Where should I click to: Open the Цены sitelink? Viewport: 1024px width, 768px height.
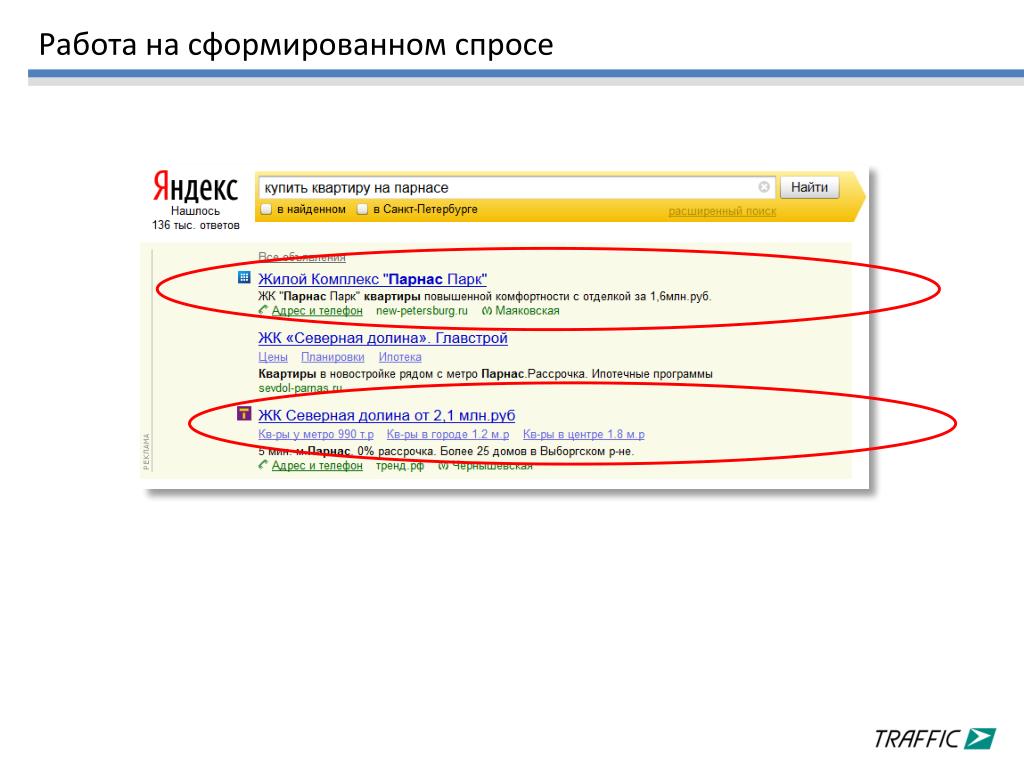(x=273, y=357)
